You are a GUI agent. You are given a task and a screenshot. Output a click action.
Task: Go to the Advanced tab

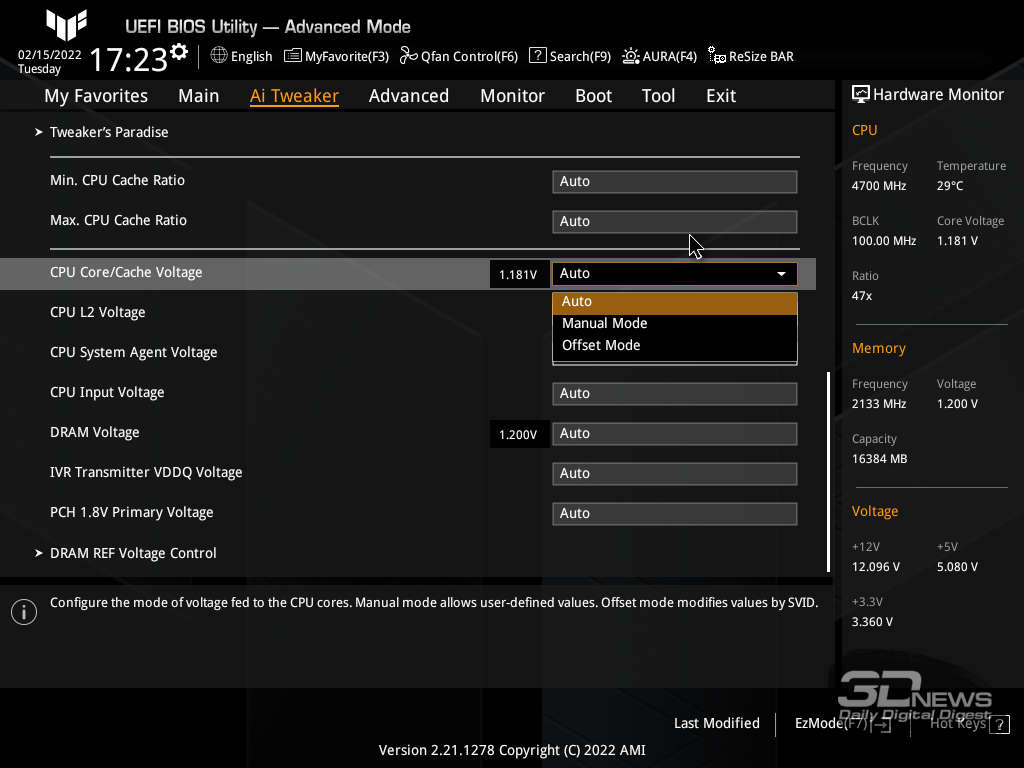click(409, 96)
